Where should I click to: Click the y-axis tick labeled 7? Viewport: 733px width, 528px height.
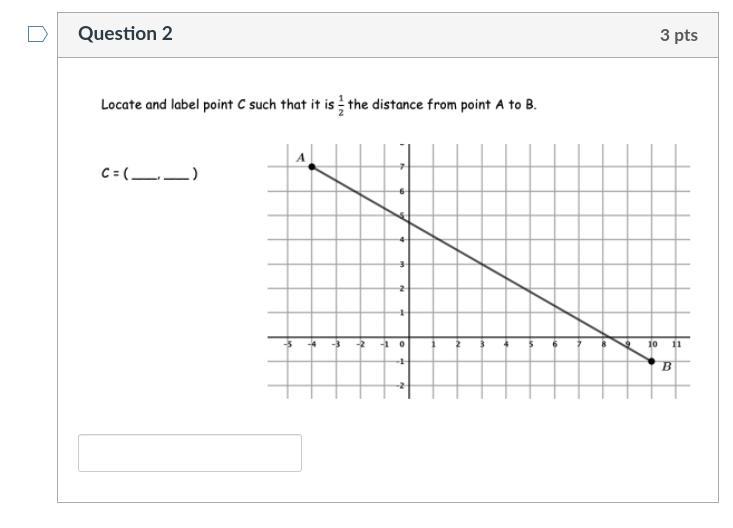pyautogui.click(x=402, y=166)
